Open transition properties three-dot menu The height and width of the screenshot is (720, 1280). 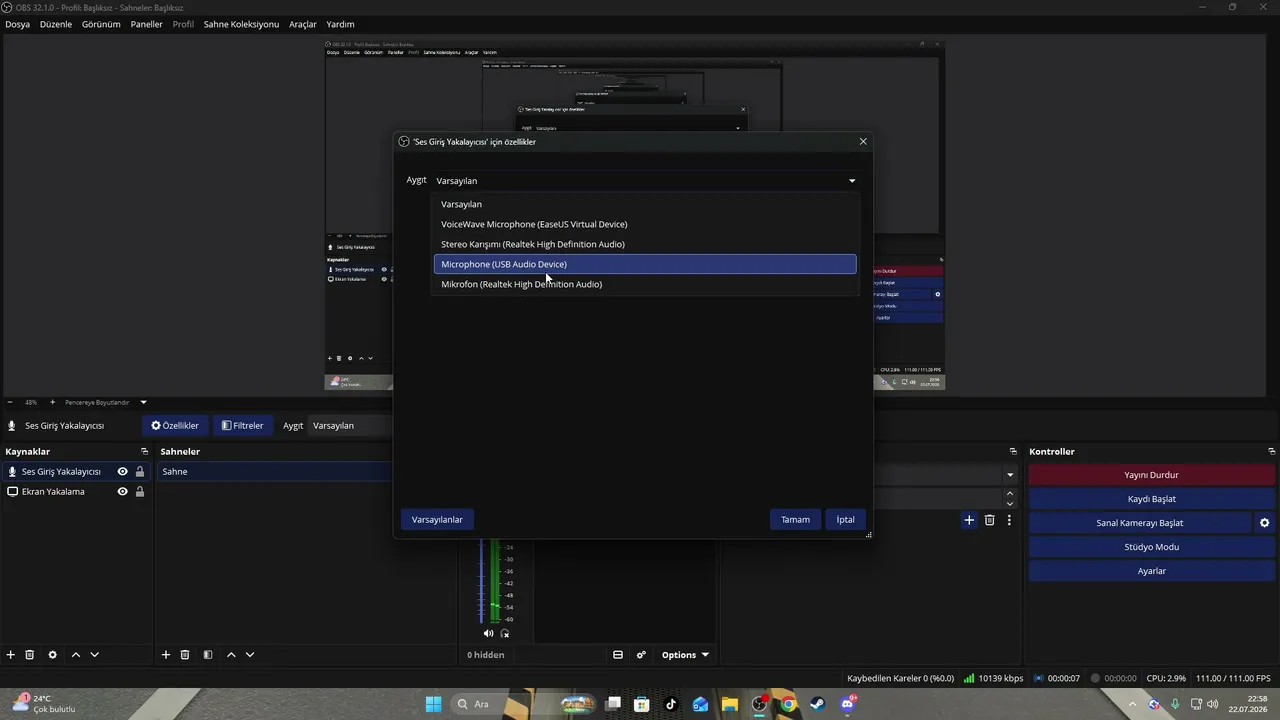click(x=1009, y=520)
